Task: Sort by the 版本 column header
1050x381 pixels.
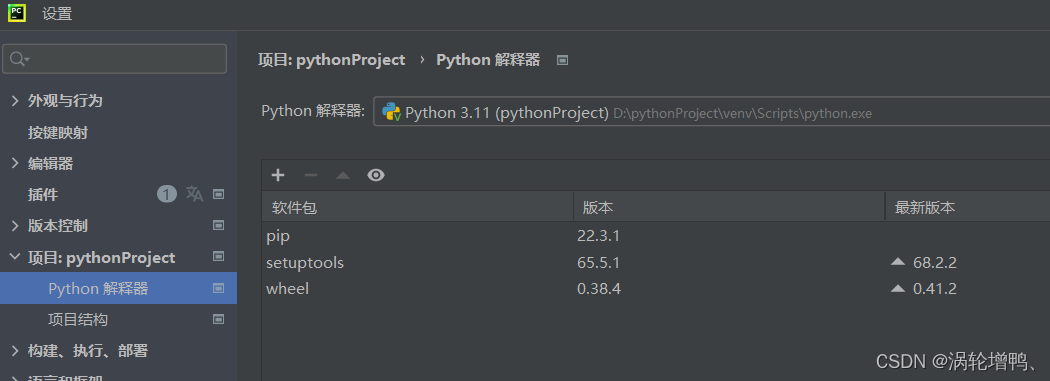Action: pyautogui.click(x=729, y=208)
